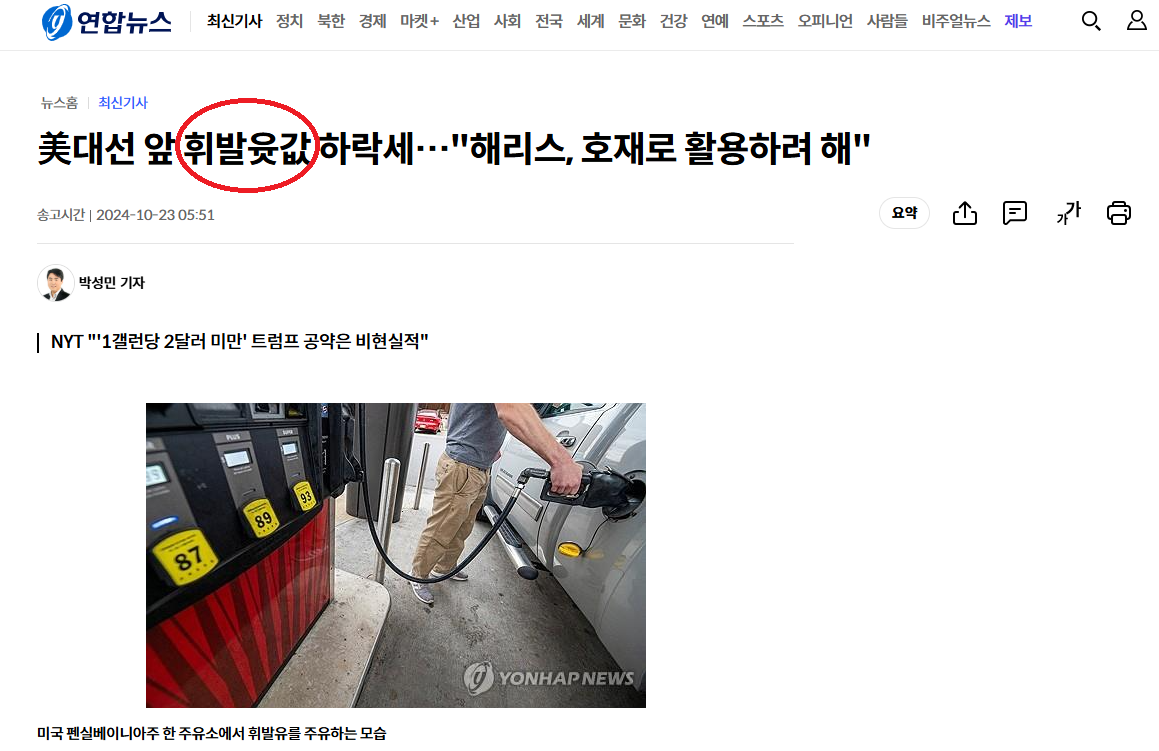Go to the 경제 news section
The width and height of the screenshot is (1159, 751).
373,21
